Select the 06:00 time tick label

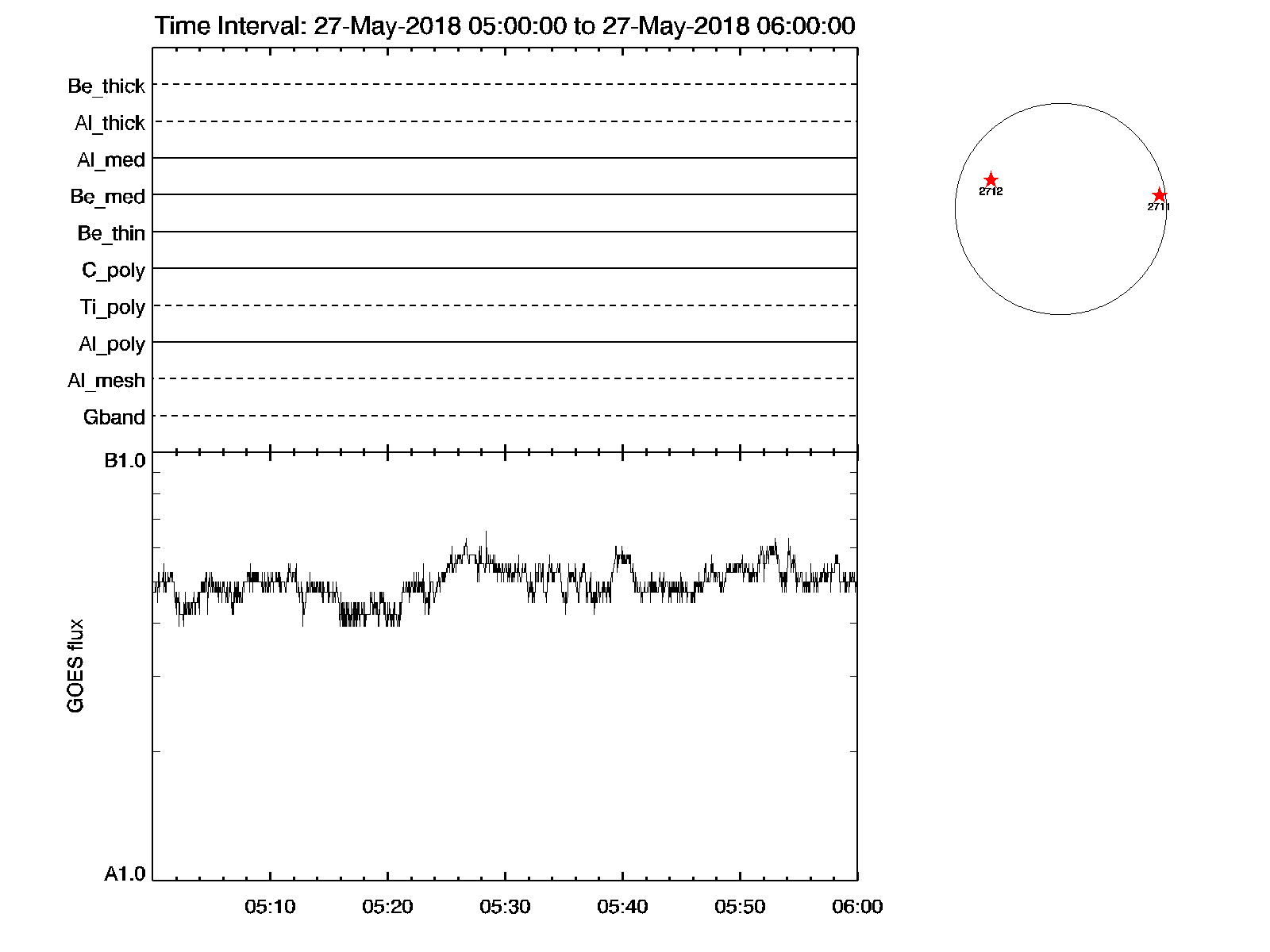click(857, 907)
